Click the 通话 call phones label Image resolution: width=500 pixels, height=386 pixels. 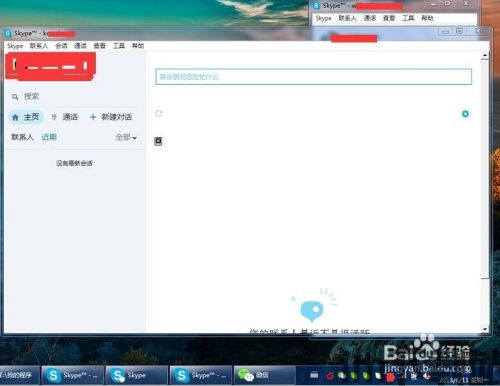click(70, 117)
